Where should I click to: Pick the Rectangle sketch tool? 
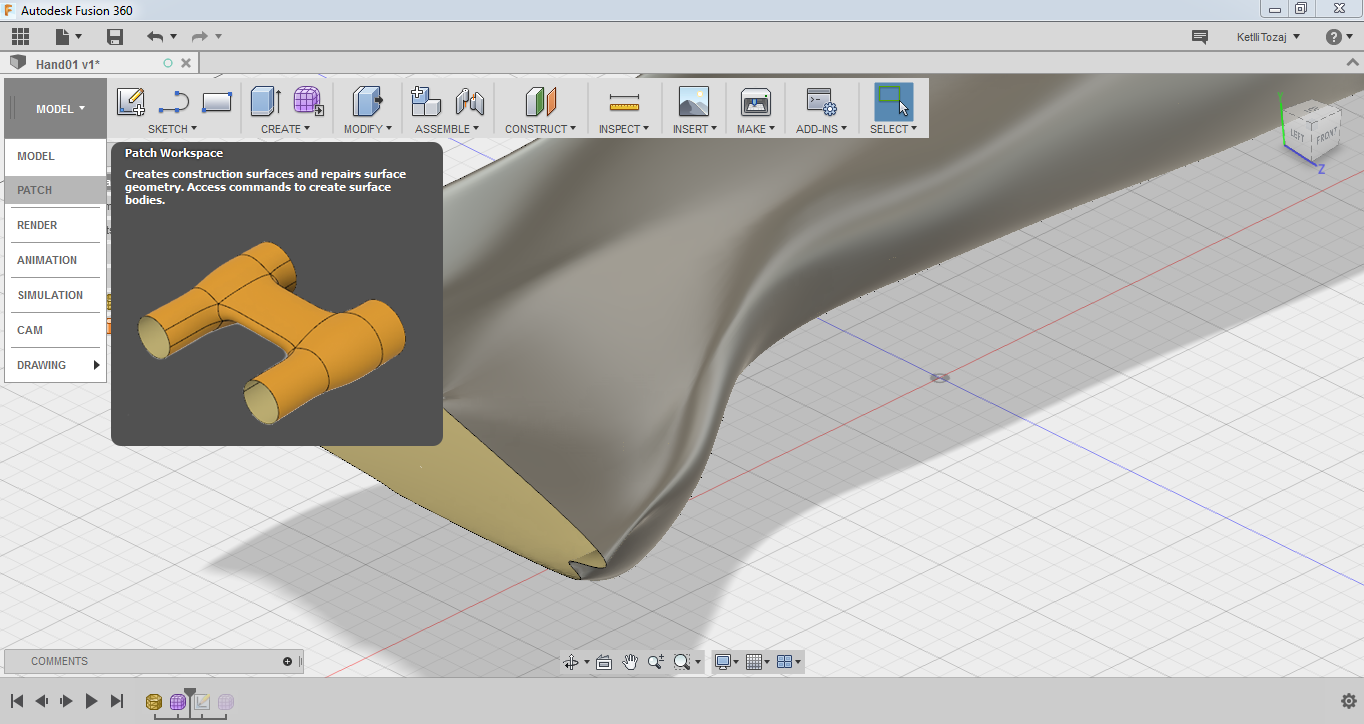tap(217, 102)
